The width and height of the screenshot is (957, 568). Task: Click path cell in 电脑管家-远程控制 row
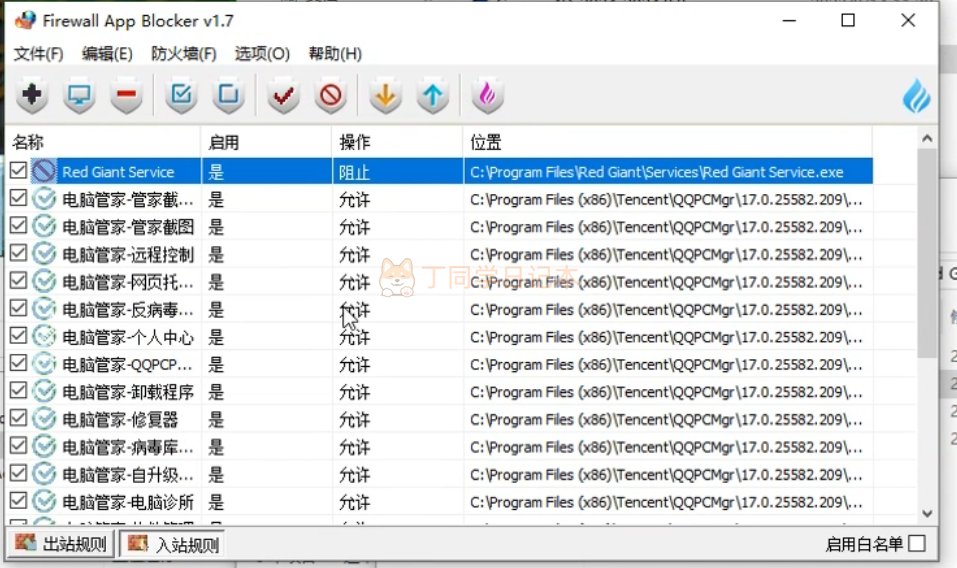pos(666,254)
